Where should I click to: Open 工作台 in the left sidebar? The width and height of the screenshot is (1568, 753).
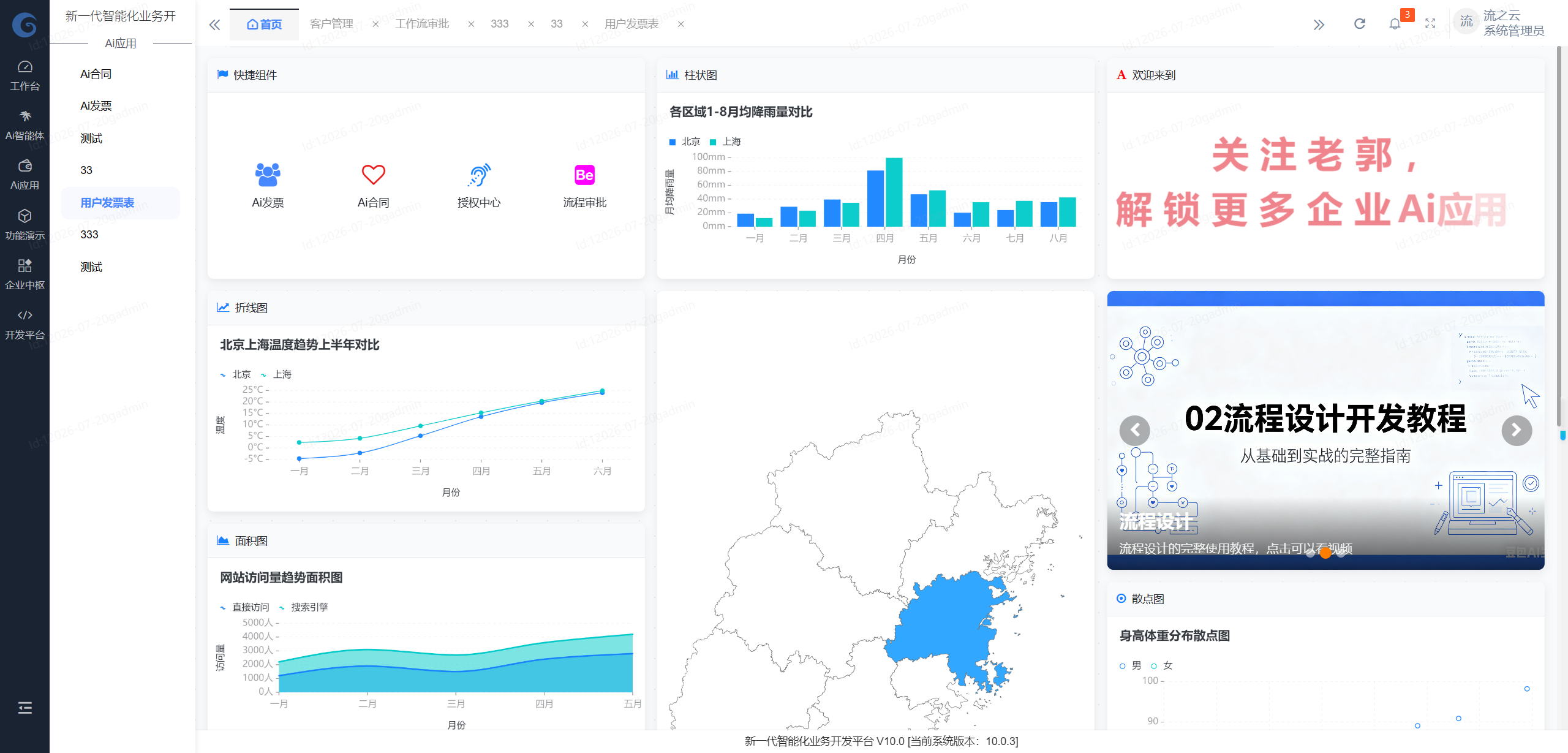[x=24, y=75]
